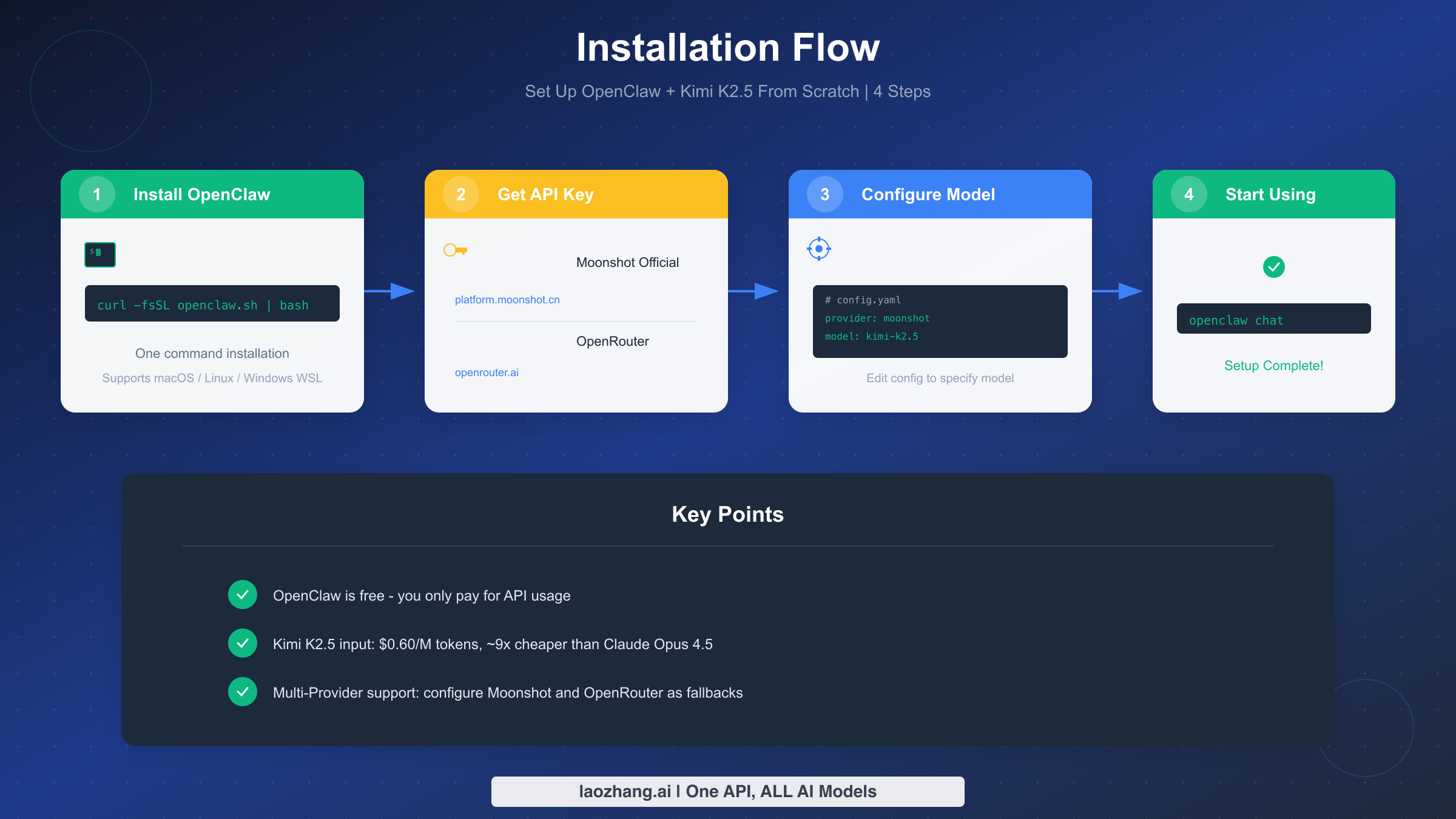Viewport: 1456px width, 819px height.
Task: Toggle the checkmark beside OpenClaw is free point
Action: (243, 595)
